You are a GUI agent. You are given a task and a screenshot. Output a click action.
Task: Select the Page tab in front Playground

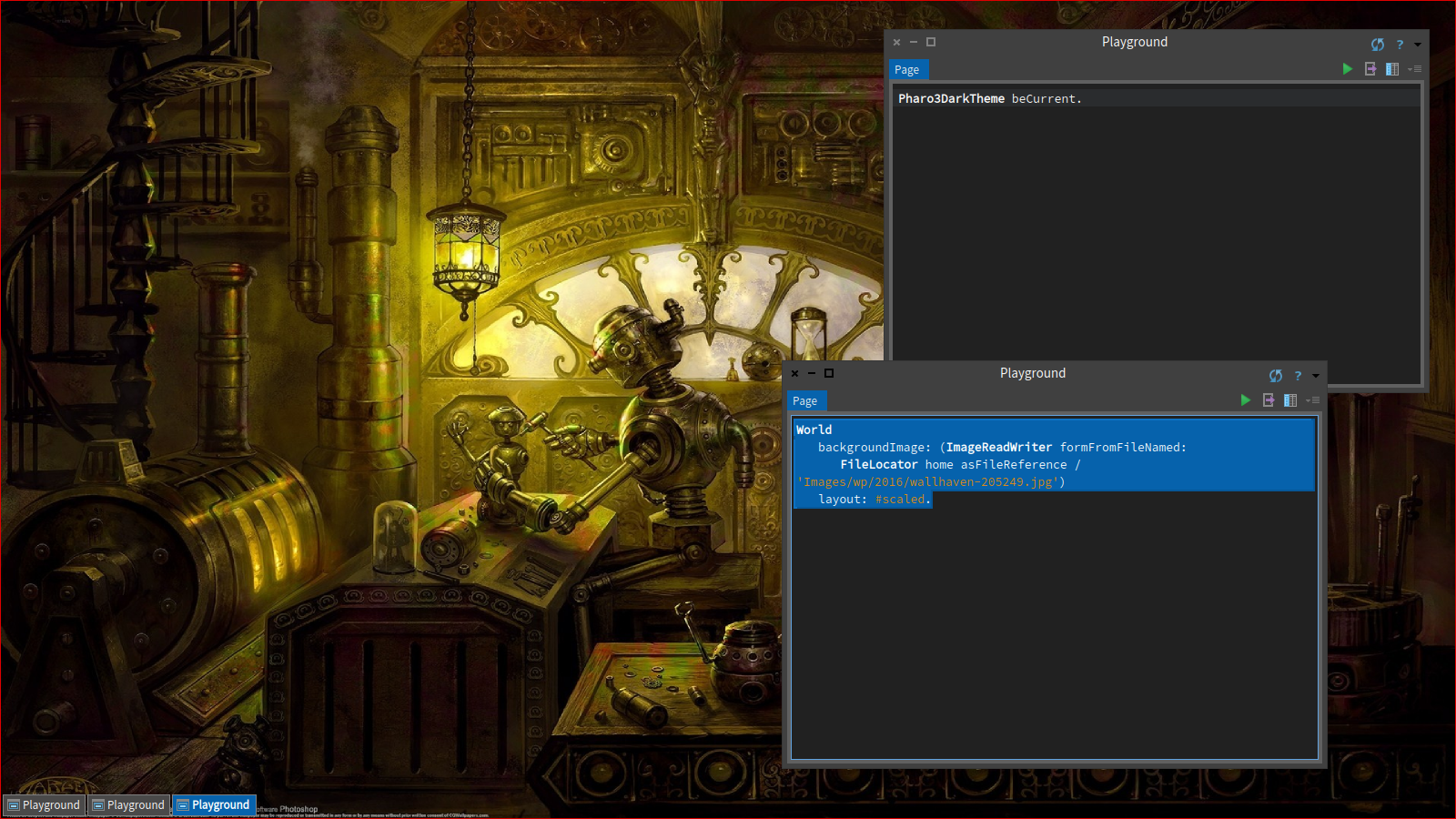pyautogui.click(x=805, y=400)
